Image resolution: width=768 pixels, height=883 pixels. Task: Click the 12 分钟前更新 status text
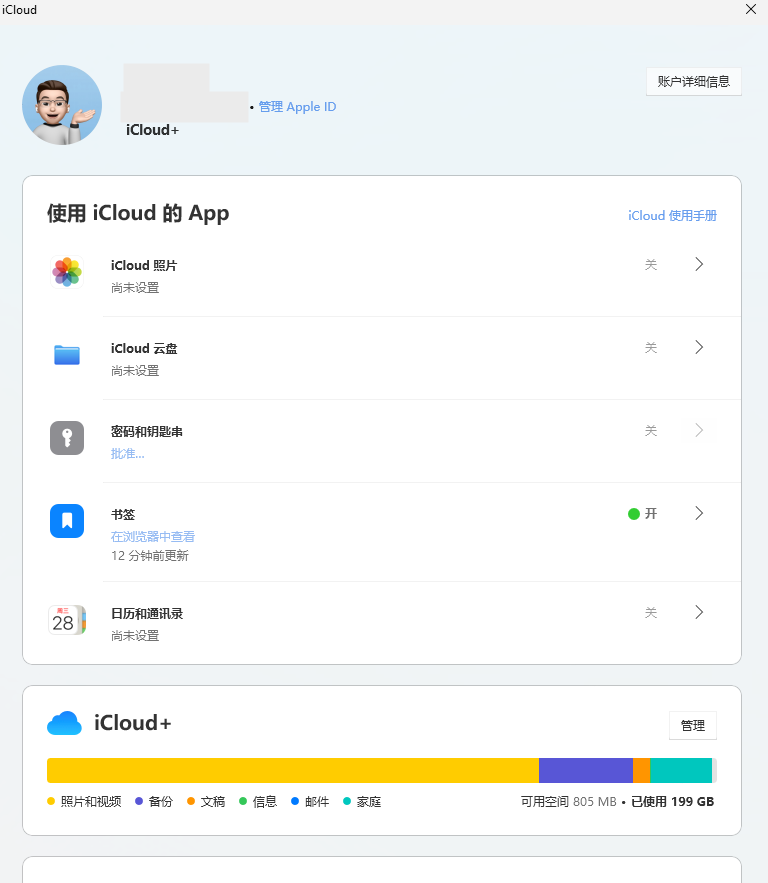(x=150, y=556)
